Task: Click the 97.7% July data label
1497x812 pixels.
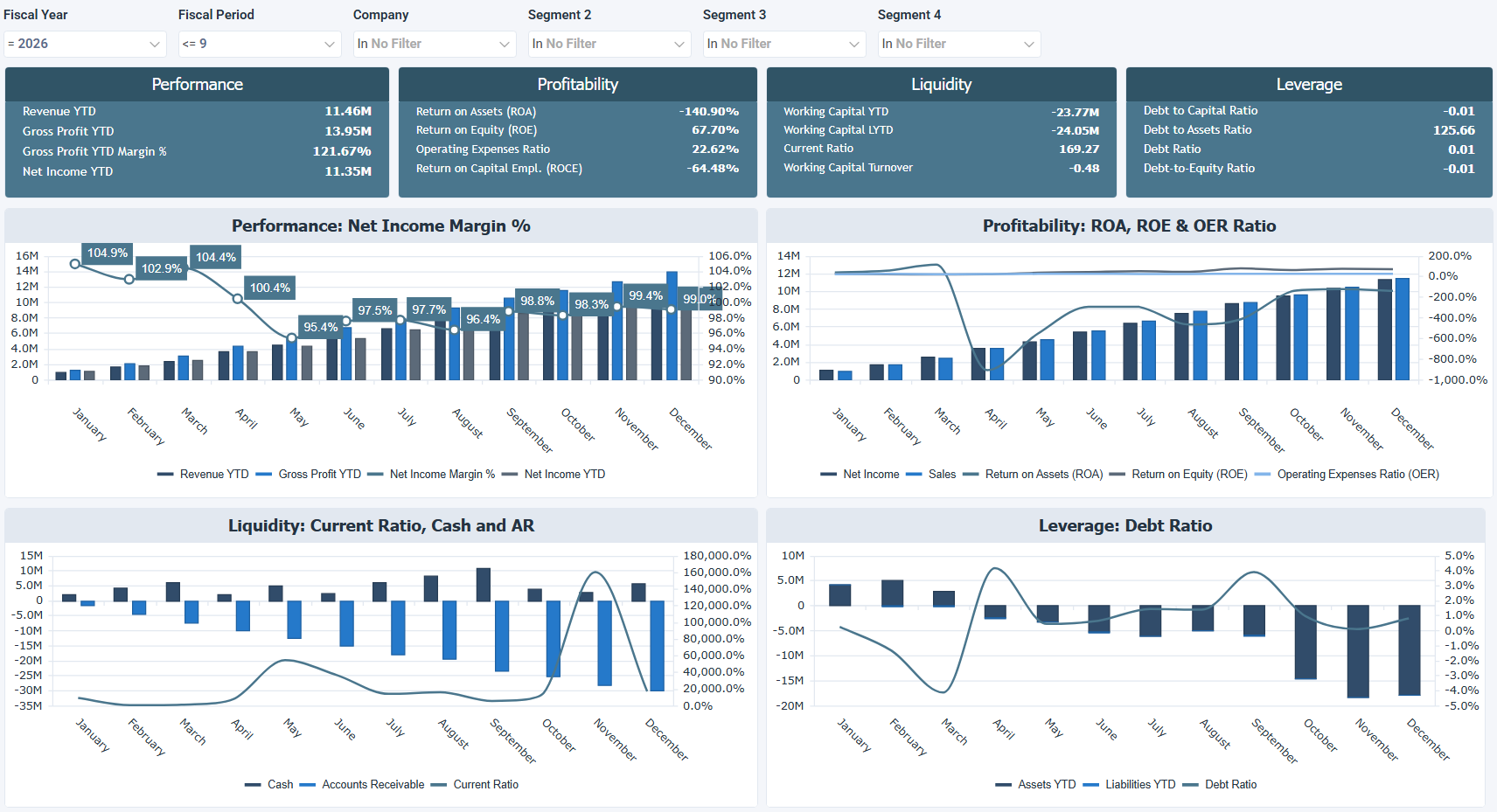Action: click(x=429, y=310)
